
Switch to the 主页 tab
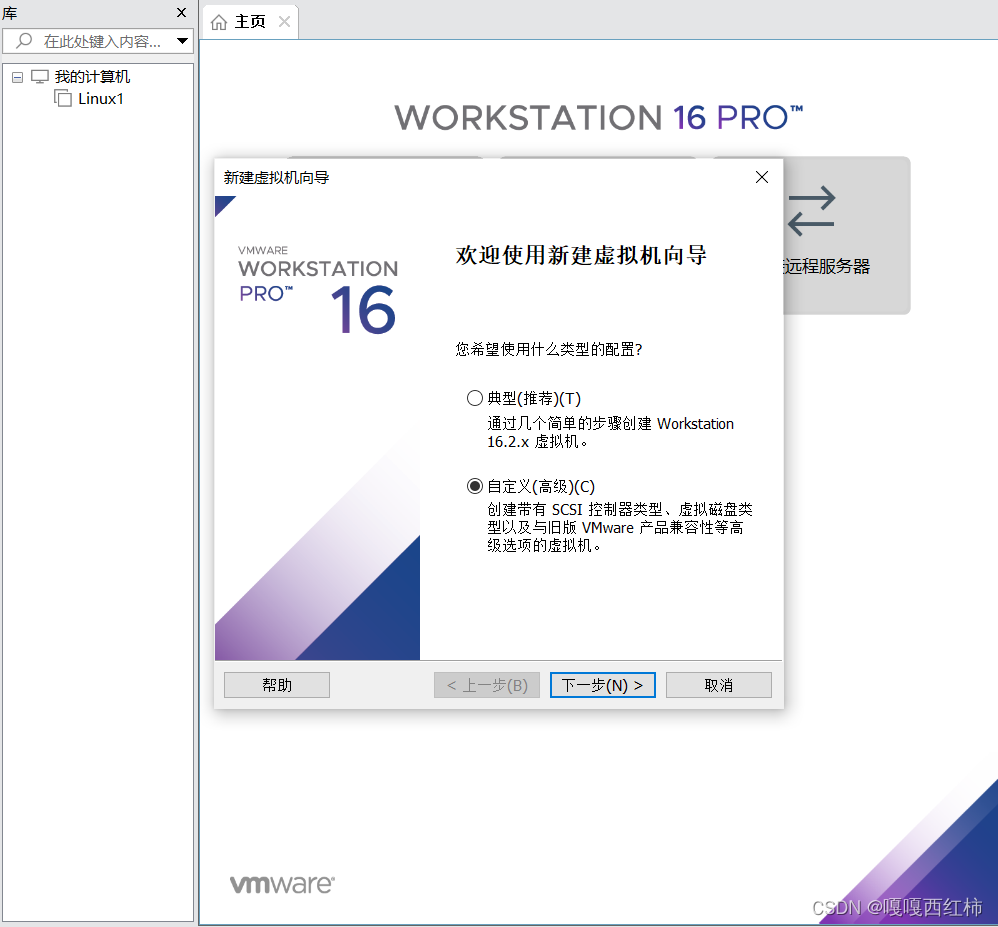coord(250,22)
